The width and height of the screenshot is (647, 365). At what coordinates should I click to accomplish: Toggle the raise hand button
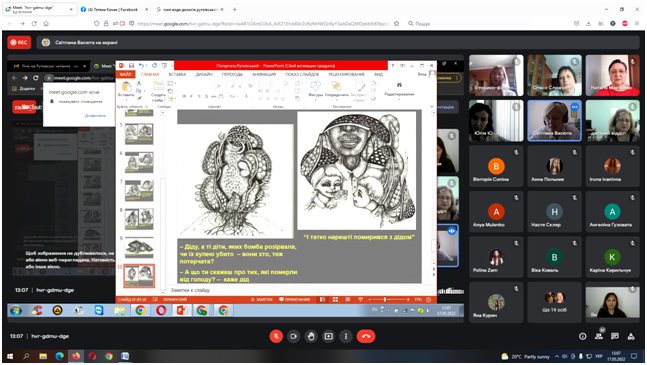tap(311, 336)
